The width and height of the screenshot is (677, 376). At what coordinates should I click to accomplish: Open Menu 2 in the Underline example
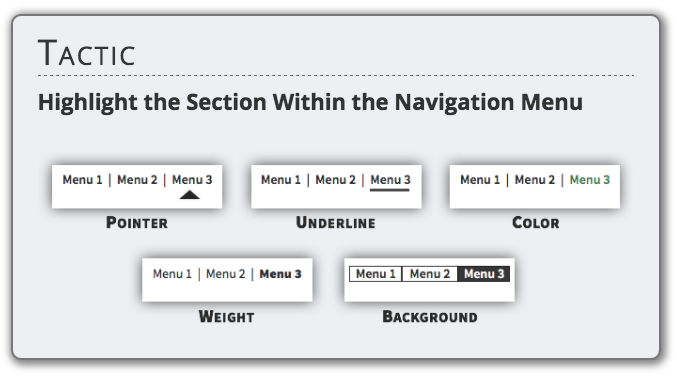(x=335, y=180)
